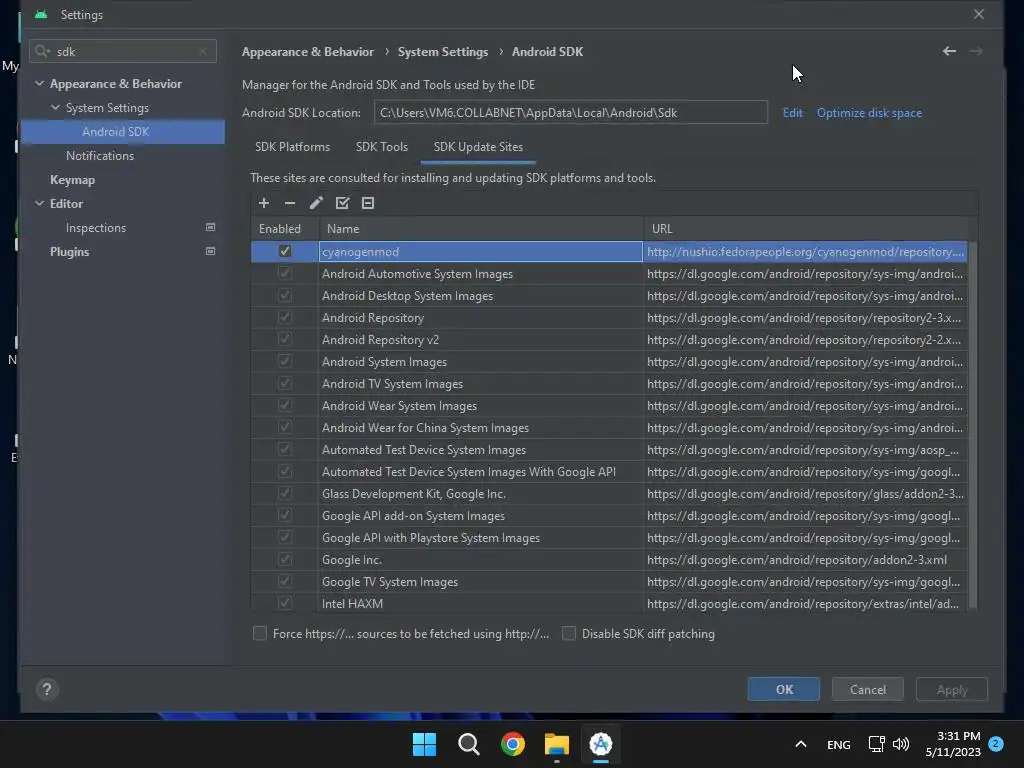Viewport: 1024px width, 768px height.
Task: Select all update sites with checkmark icon
Action: [x=342, y=203]
